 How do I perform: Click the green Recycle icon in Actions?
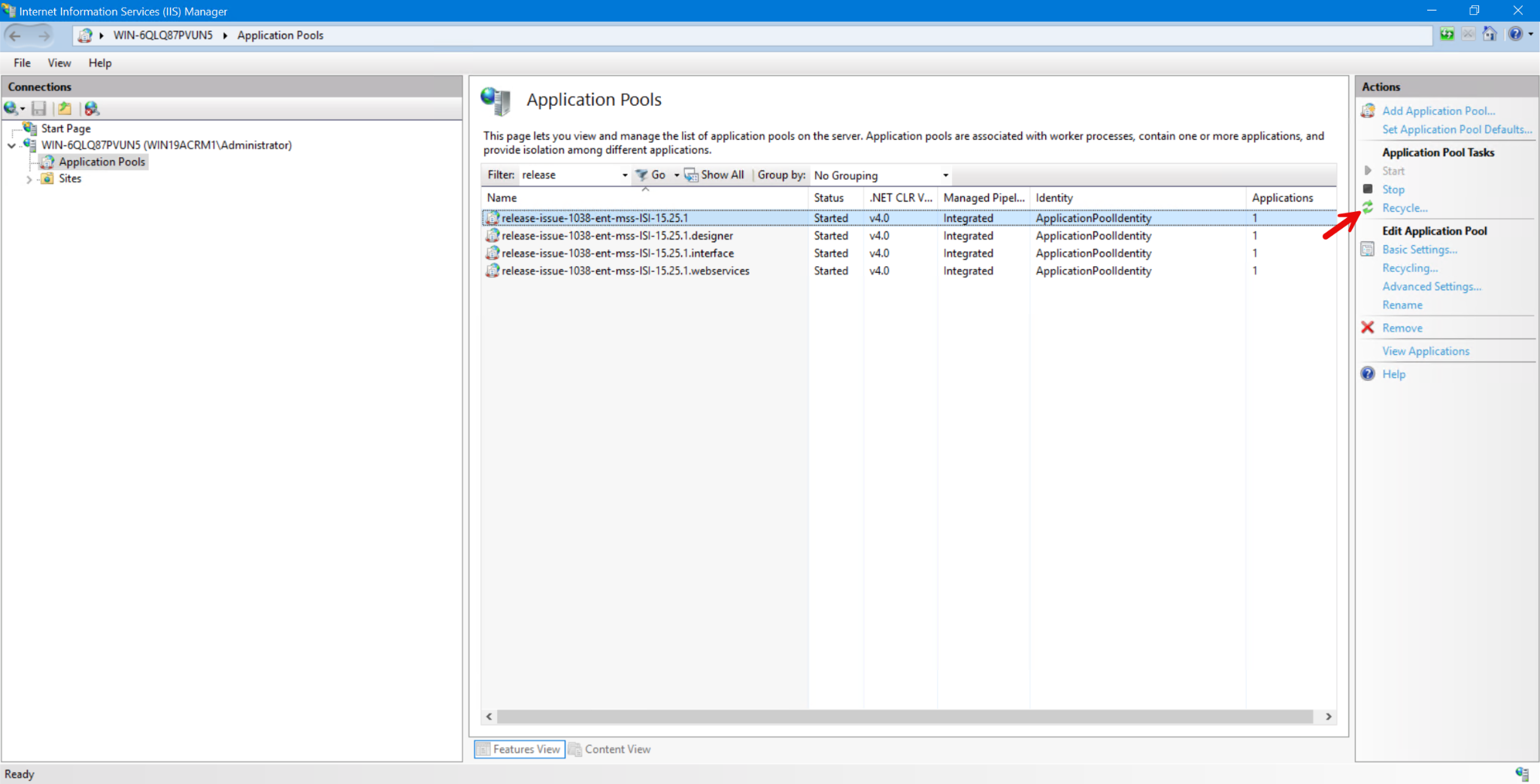click(x=1368, y=207)
